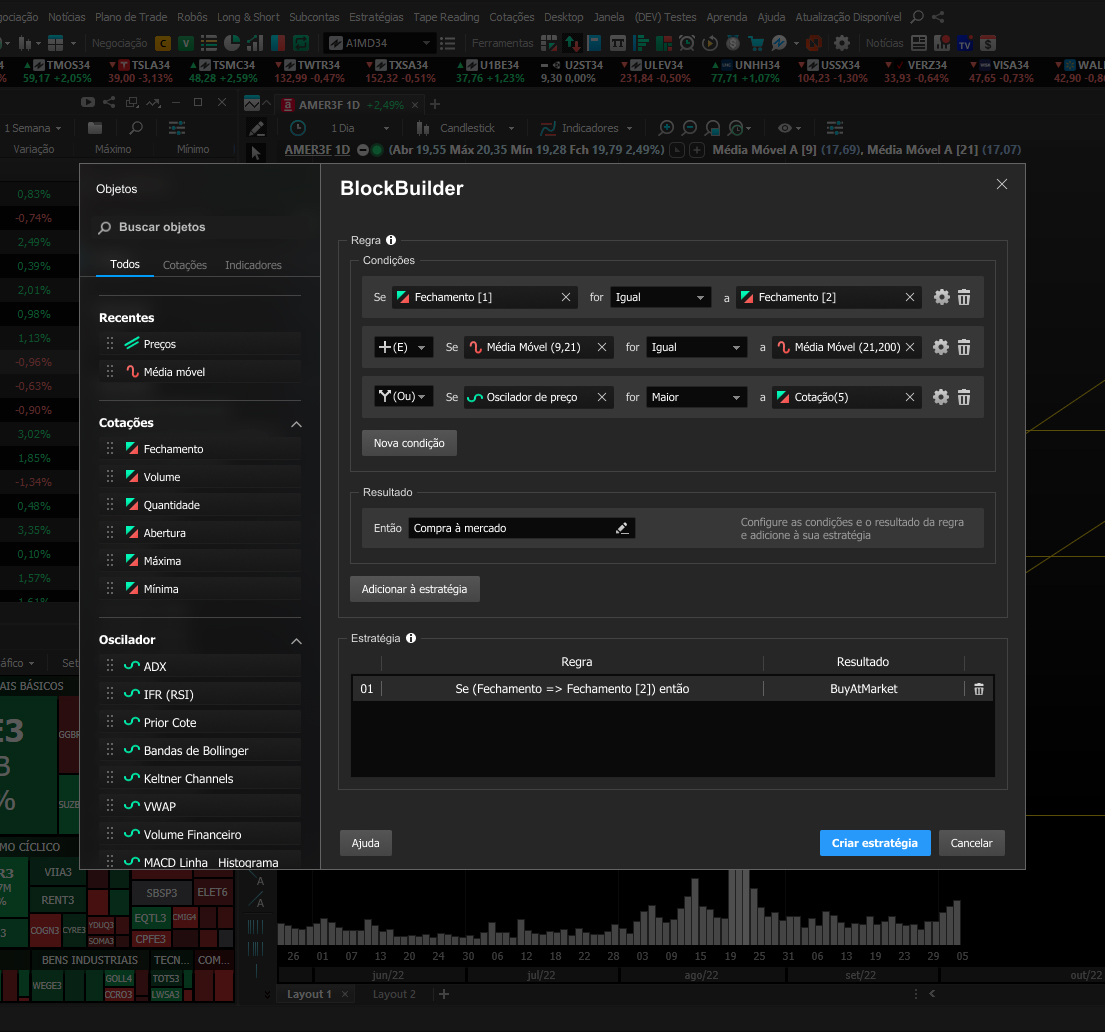Clear the Oscilador de preço operand
Image resolution: width=1105 pixels, height=1032 pixels.
pyautogui.click(x=602, y=397)
